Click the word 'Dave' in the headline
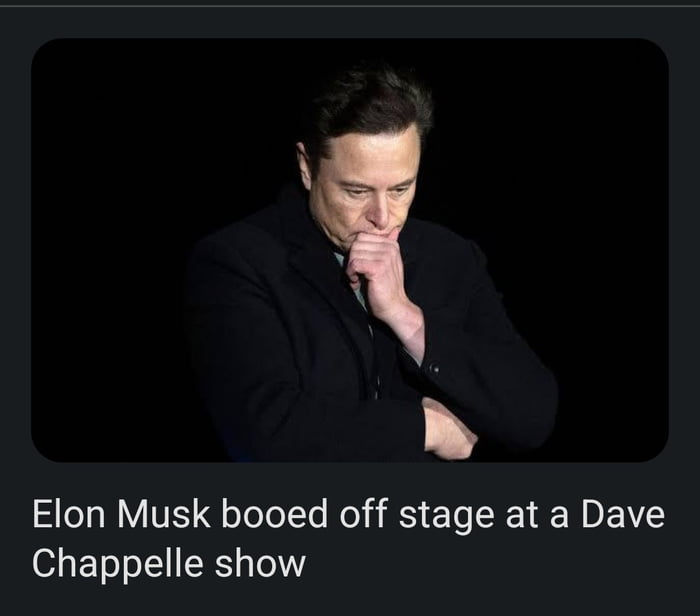This screenshot has height=616, width=700. pyautogui.click(x=622, y=516)
